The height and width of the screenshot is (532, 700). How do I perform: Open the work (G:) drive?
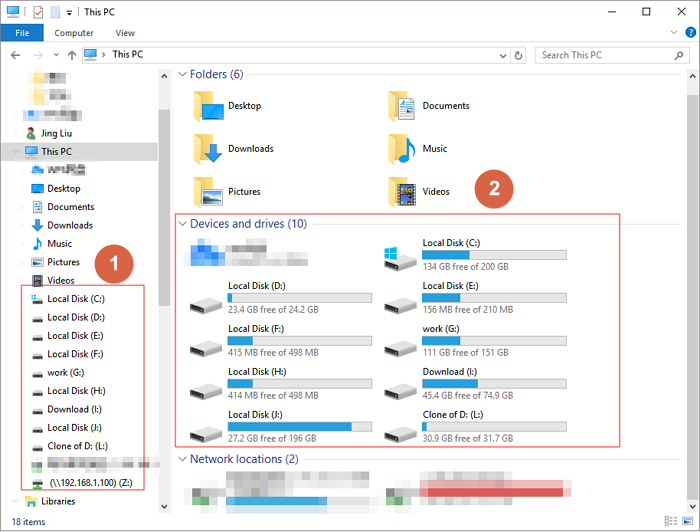tap(400, 346)
